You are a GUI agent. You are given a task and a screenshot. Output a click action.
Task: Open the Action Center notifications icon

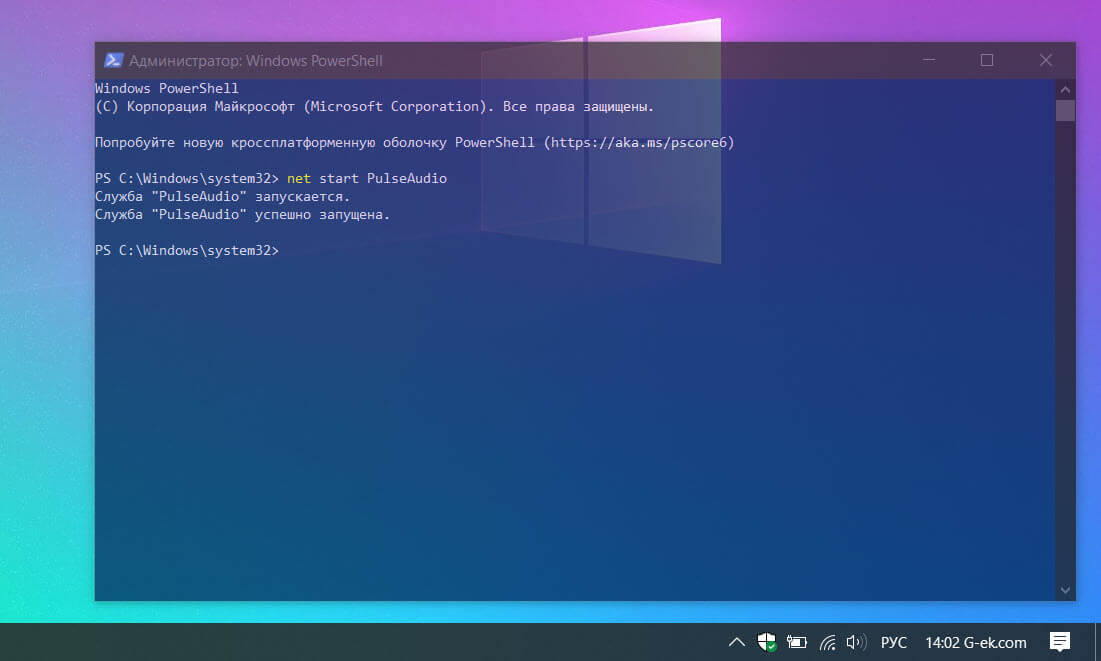(x=1060, y=642)
